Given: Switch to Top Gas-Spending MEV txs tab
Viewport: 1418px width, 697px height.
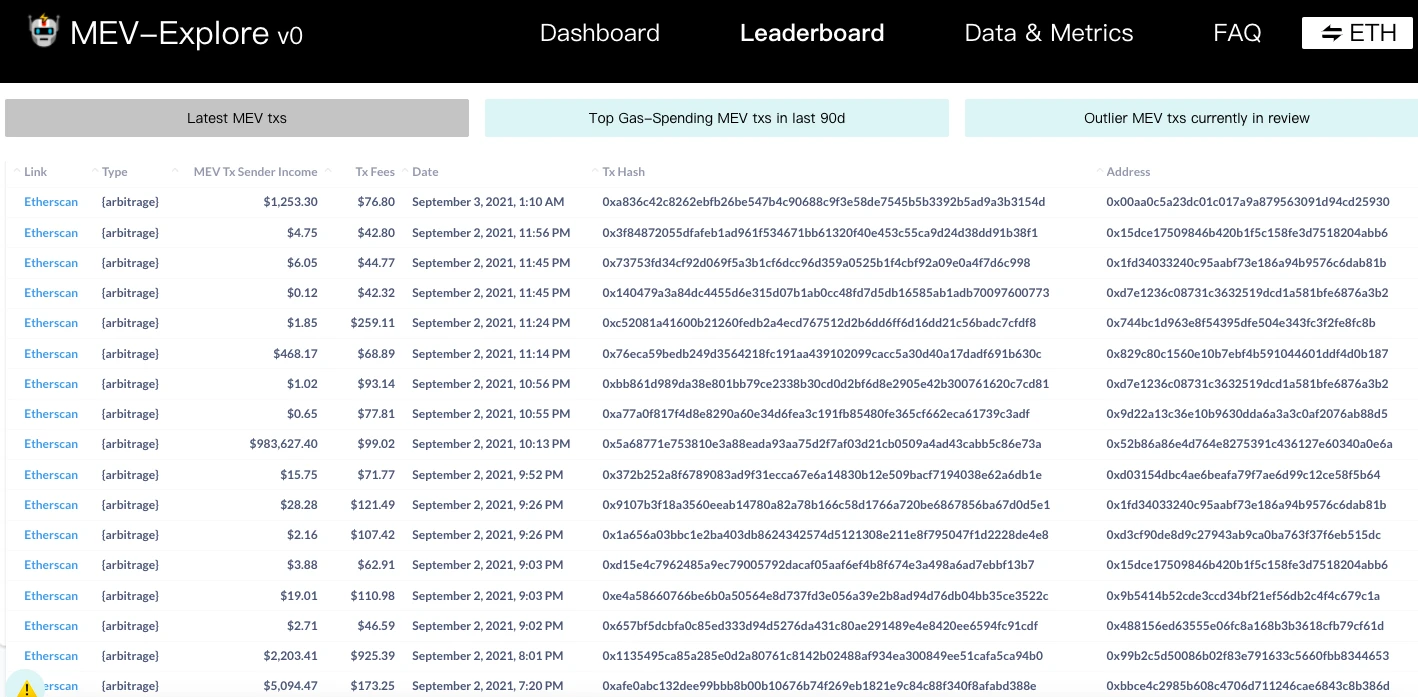Looking at the screenshot, I should (717, 118).
